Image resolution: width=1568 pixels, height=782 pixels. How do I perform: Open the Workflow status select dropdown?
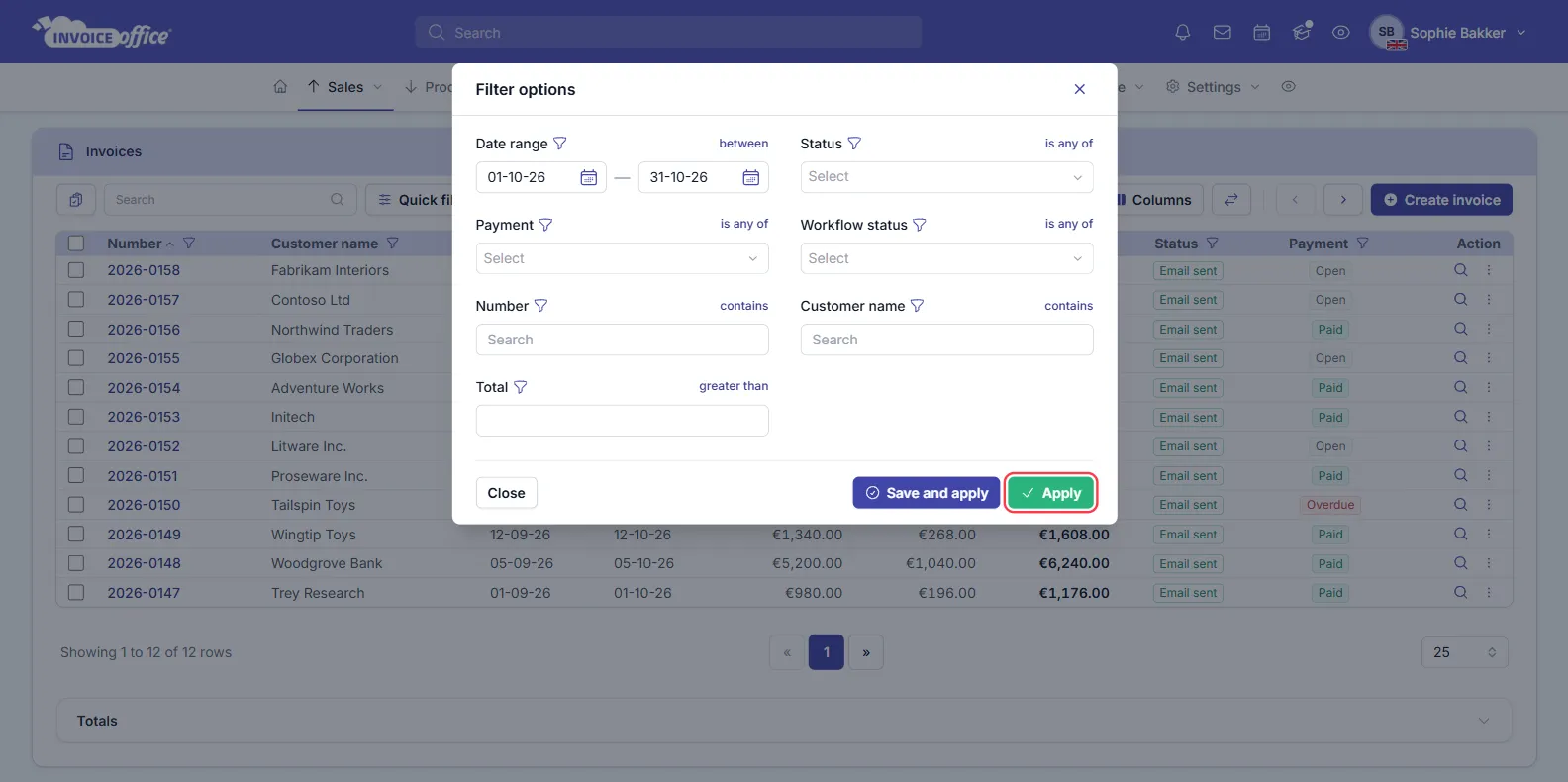coord(946,258)
